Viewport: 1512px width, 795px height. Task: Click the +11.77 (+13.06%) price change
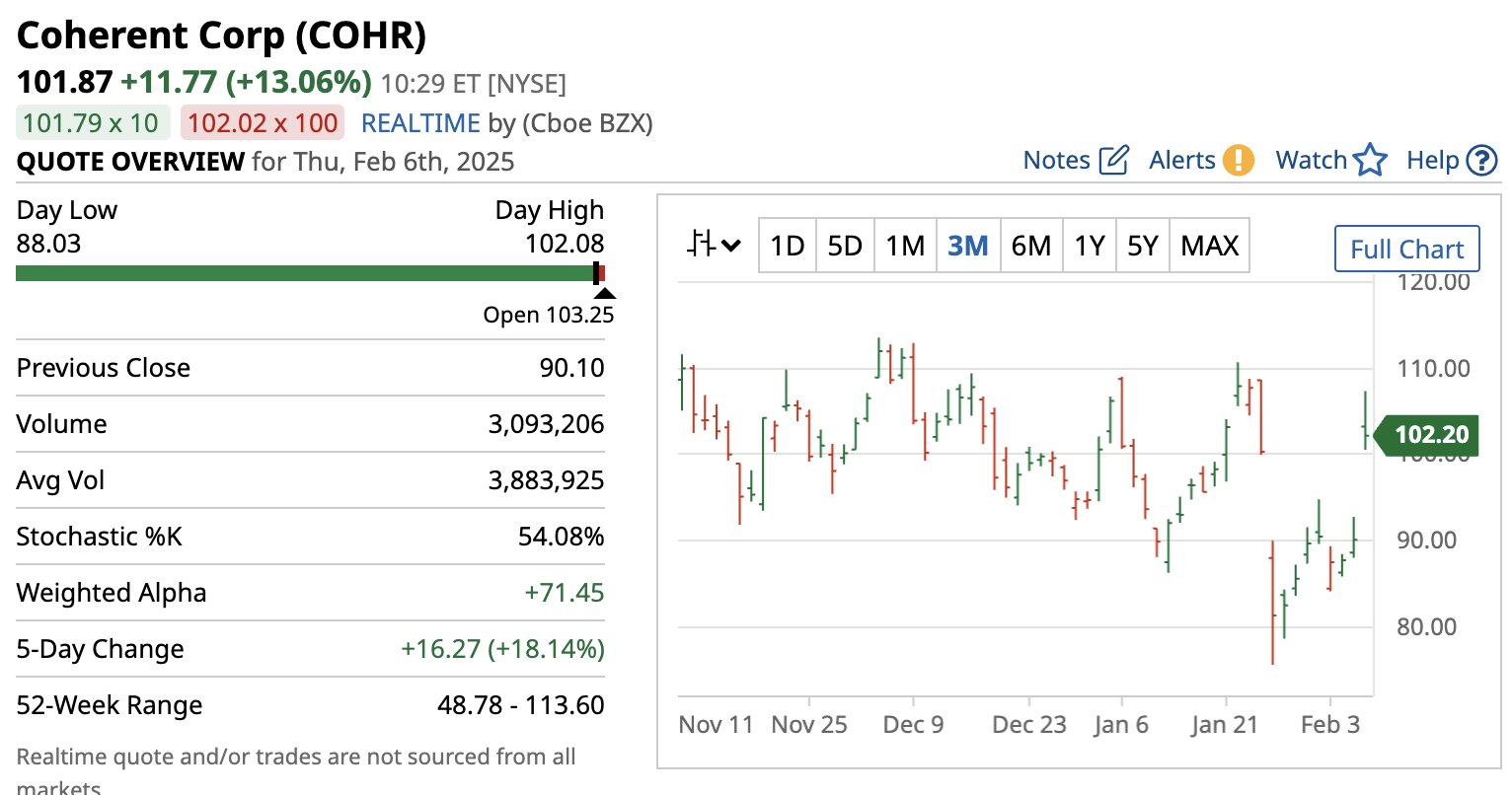tap(246, 82)
